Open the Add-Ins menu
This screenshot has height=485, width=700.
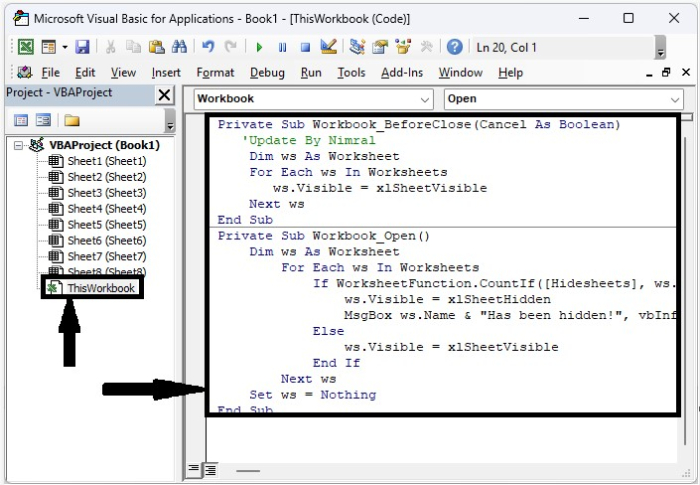[x=402, y=73]
